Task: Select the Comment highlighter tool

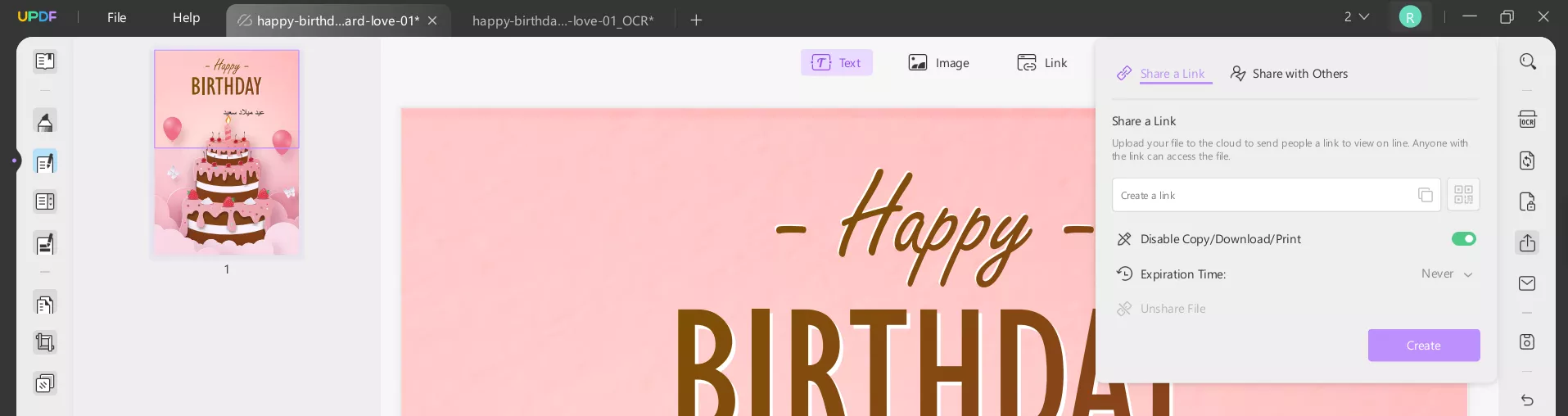Action: click(x=45, y=122)
